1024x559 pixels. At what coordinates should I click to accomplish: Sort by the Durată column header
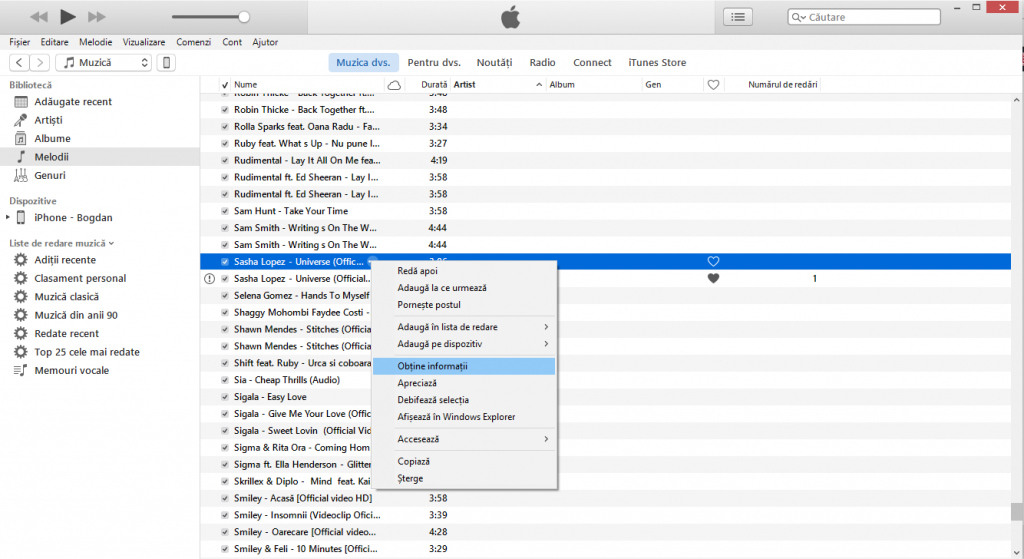pyautogui.click(x=434, y=84)
